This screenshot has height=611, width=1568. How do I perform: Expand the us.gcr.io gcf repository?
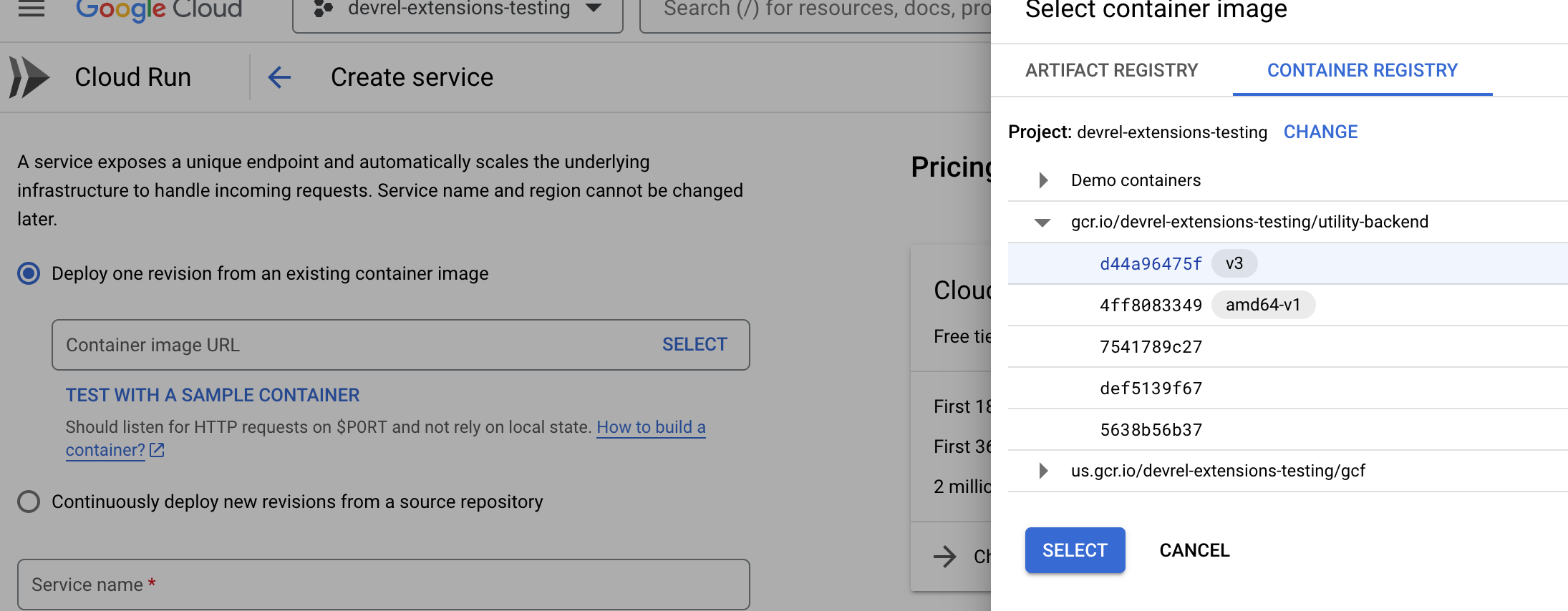[x=1043, y=471]
